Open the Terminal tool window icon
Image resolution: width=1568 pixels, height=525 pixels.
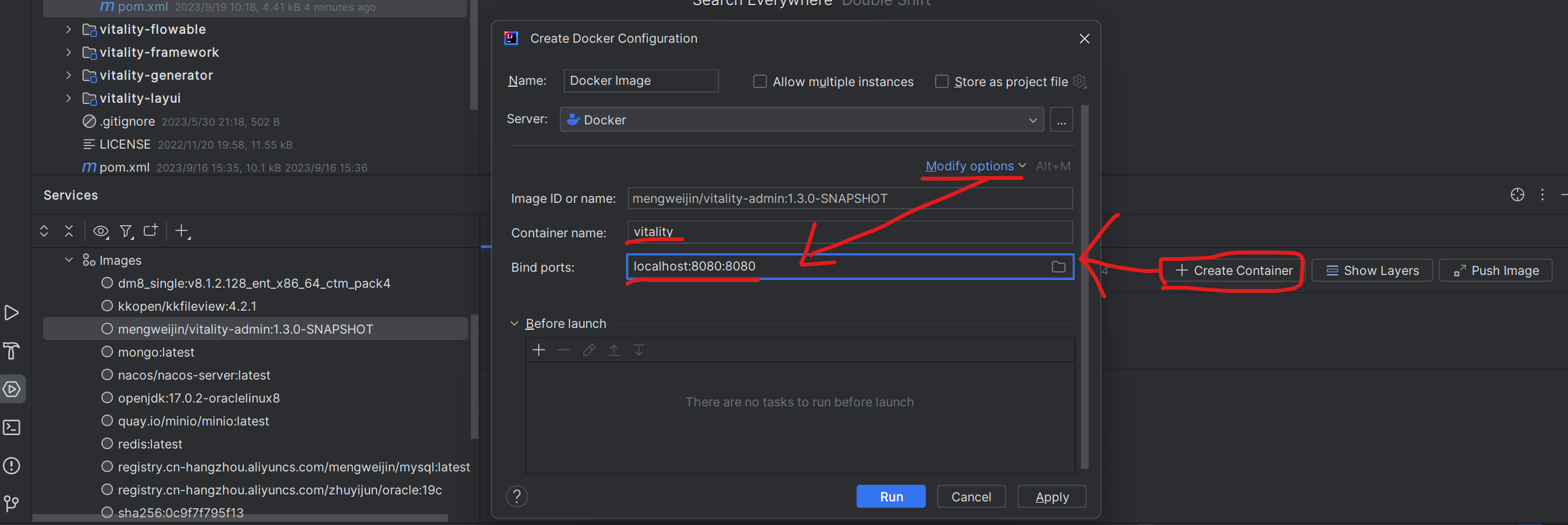click(x=12, y=427)
